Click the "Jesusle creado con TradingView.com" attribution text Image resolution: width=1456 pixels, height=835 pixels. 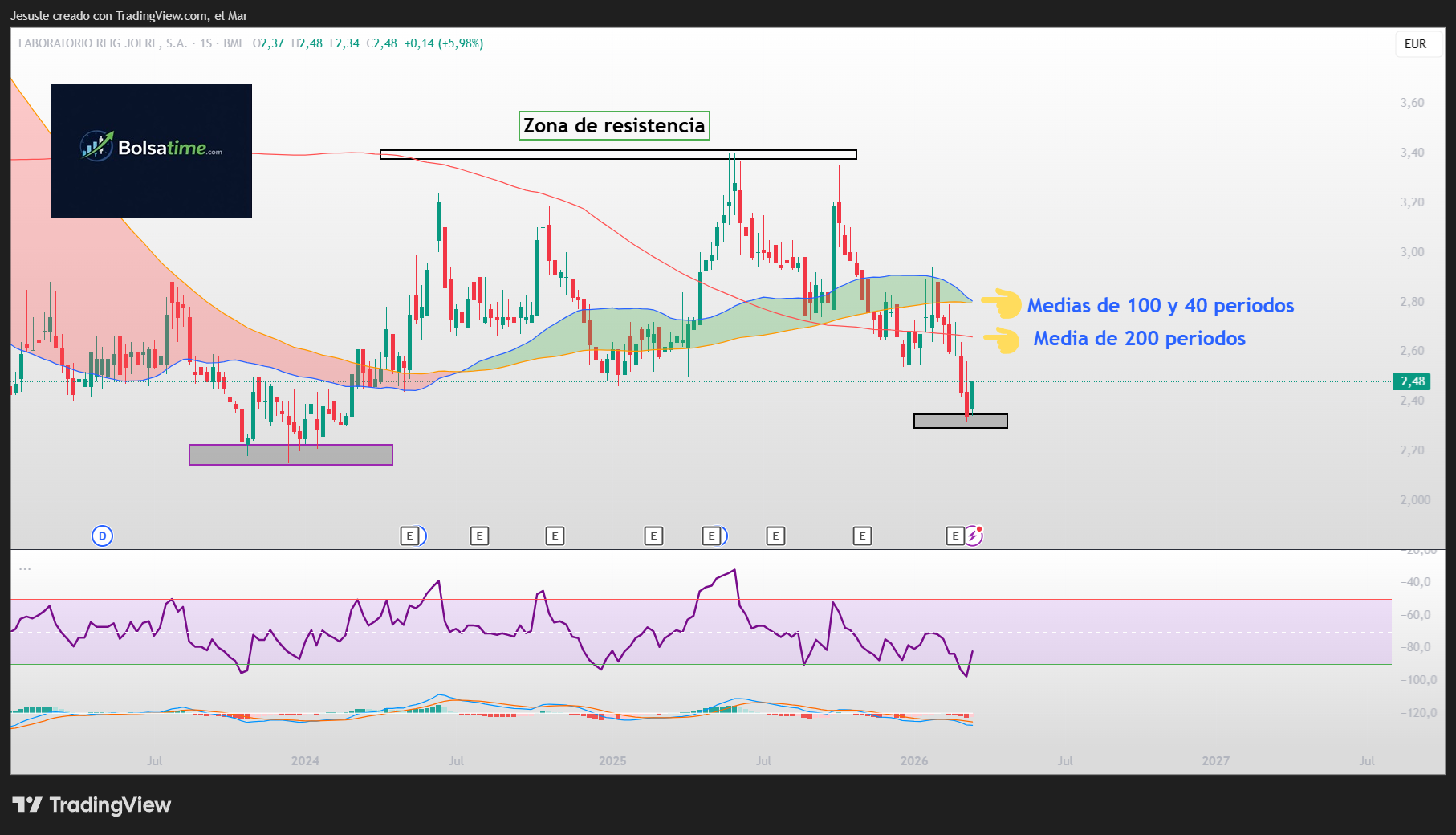point(128,15)
